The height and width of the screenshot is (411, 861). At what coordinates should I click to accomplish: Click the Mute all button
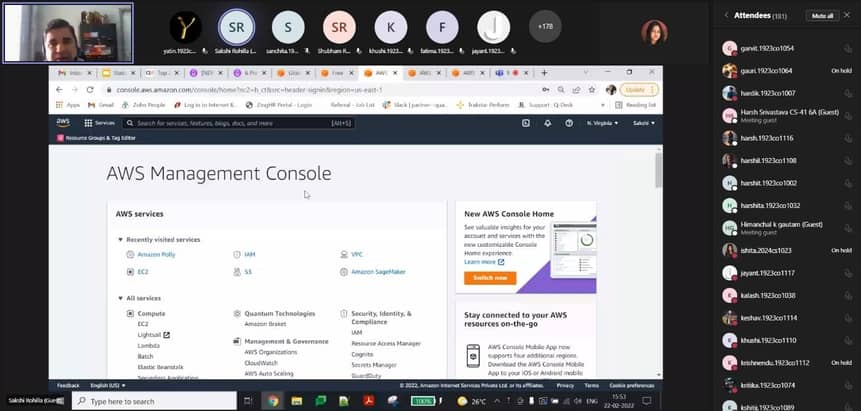pos(822,16)
